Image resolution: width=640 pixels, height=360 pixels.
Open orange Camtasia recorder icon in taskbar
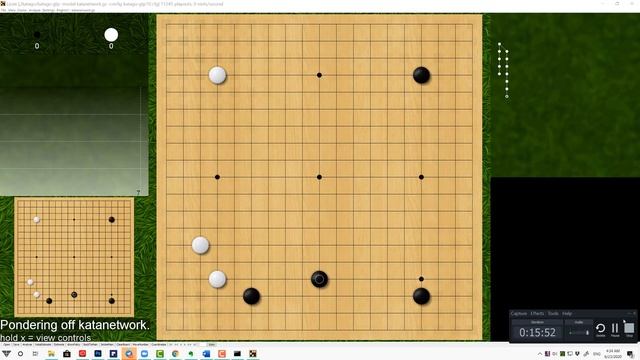point(222,353)
